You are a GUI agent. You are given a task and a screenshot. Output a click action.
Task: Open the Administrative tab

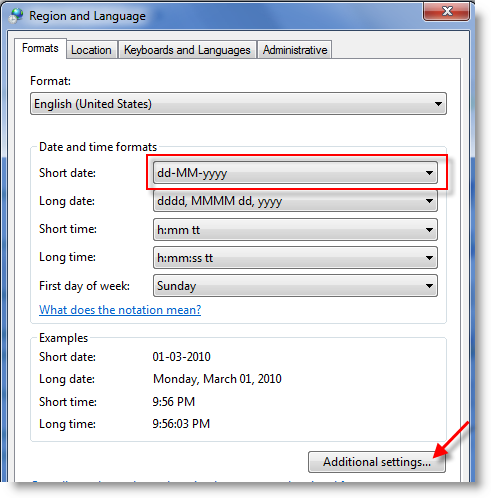click(295, 50)
